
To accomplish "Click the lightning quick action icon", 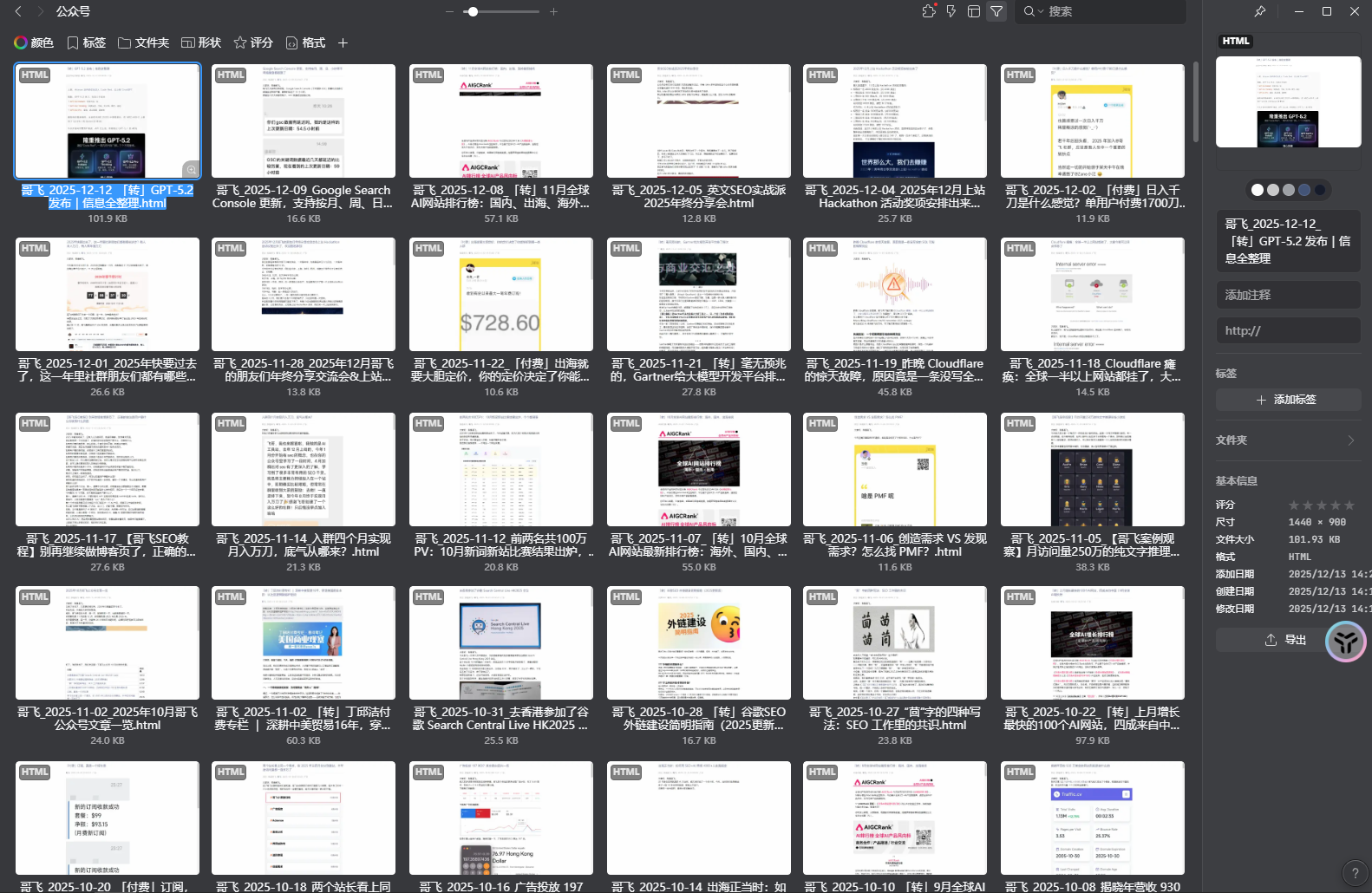I will 951,11.
